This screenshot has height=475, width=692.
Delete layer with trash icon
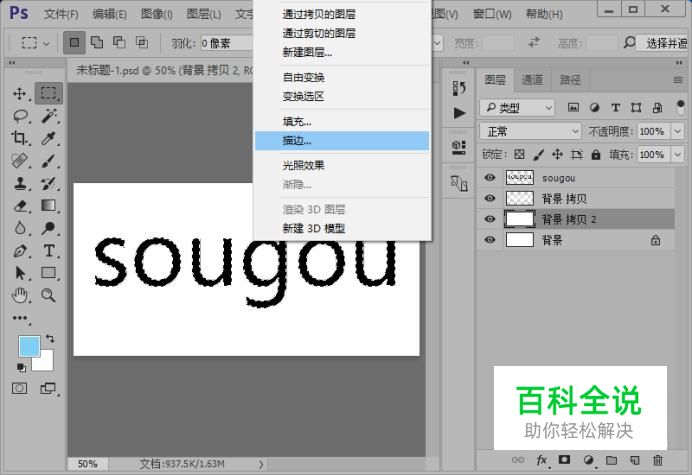(658, 460)
